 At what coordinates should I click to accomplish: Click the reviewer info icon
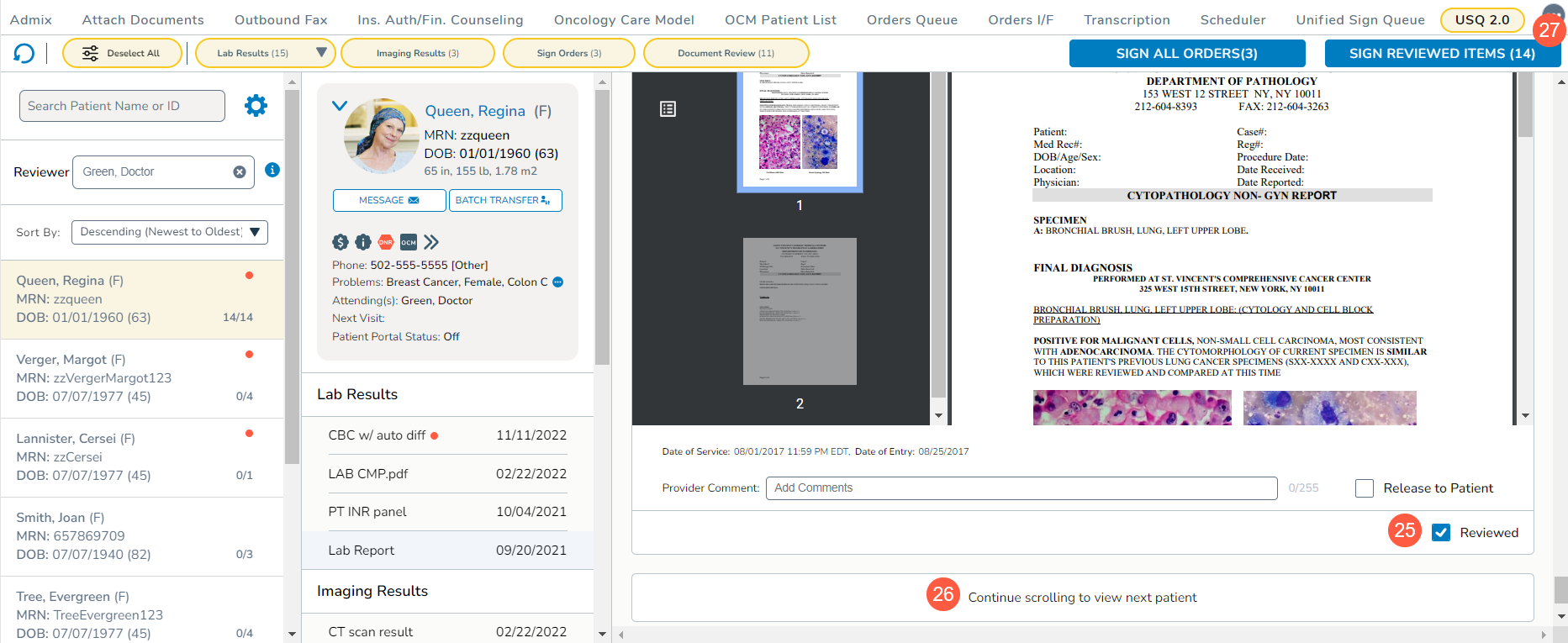pos(272,170)
